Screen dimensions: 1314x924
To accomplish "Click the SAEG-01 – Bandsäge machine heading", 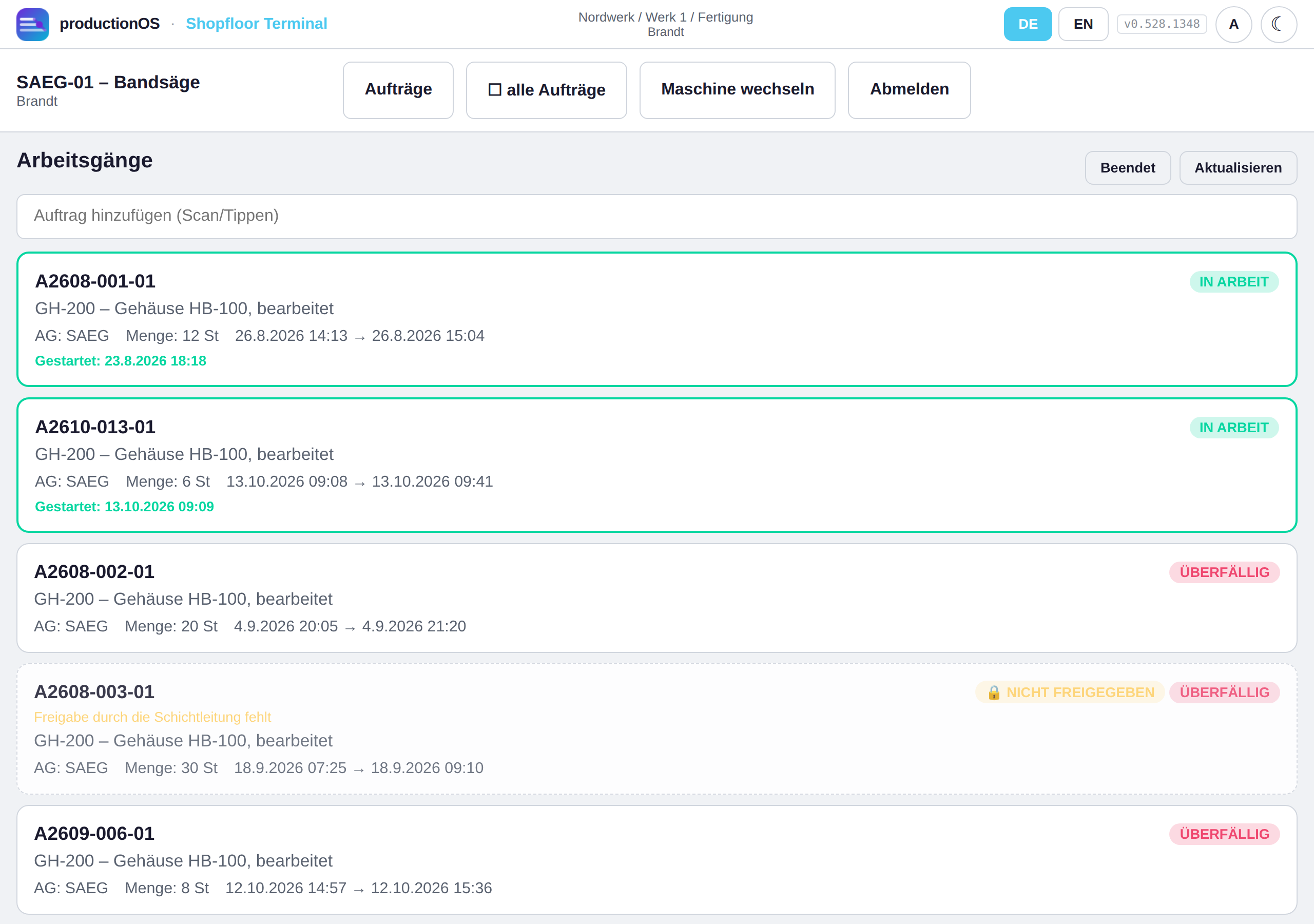I will (x=108, y=83).
